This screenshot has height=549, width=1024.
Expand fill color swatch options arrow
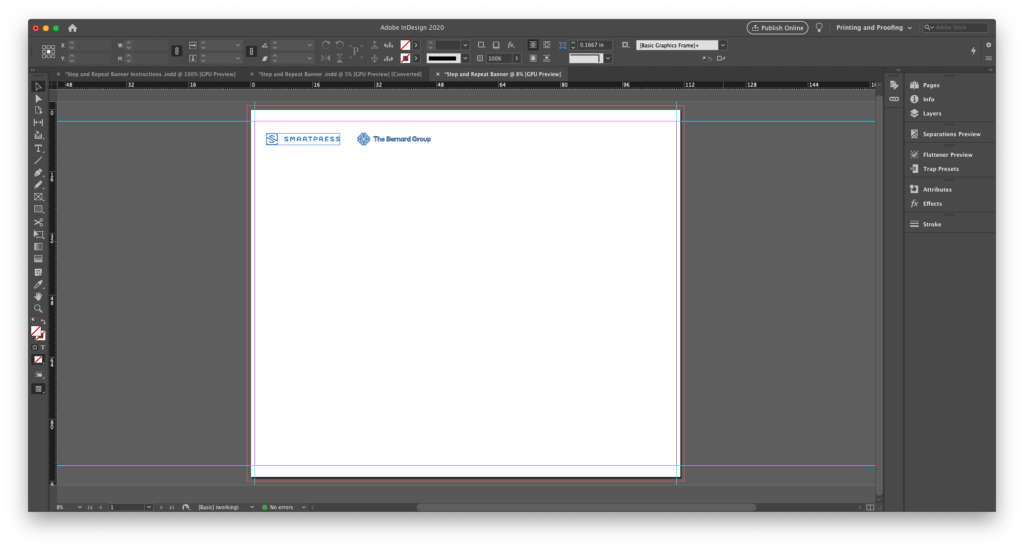pyautogui.click(x=416, y=45)
